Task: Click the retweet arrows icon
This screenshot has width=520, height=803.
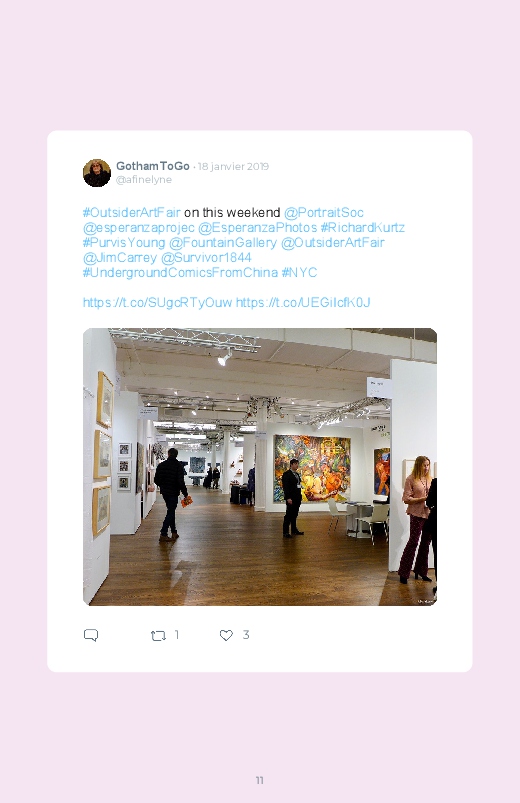Action: point(158,636)
